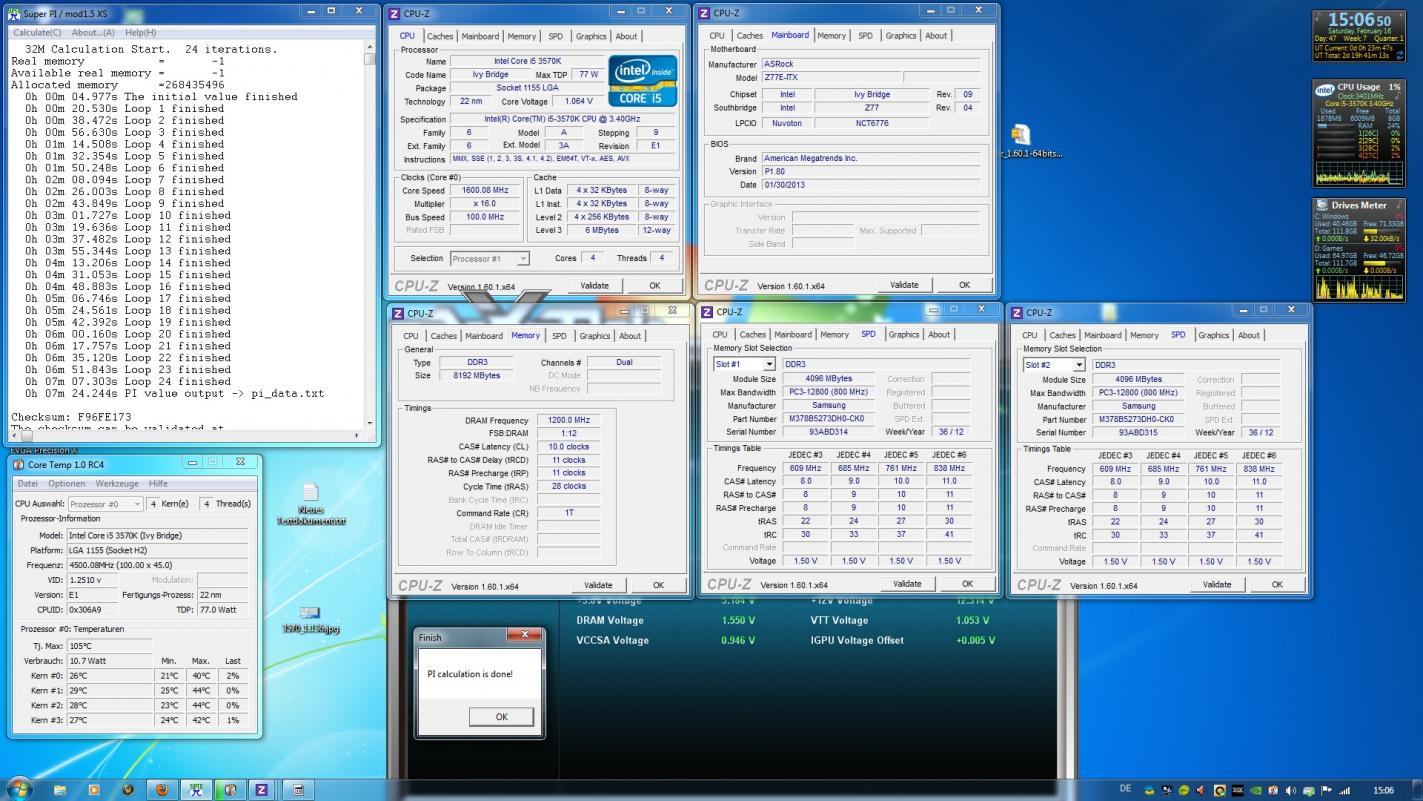Select the 3570 jpg image desktop icon
The height and width of the screenshot is (801, 1423).
[310, 619]
